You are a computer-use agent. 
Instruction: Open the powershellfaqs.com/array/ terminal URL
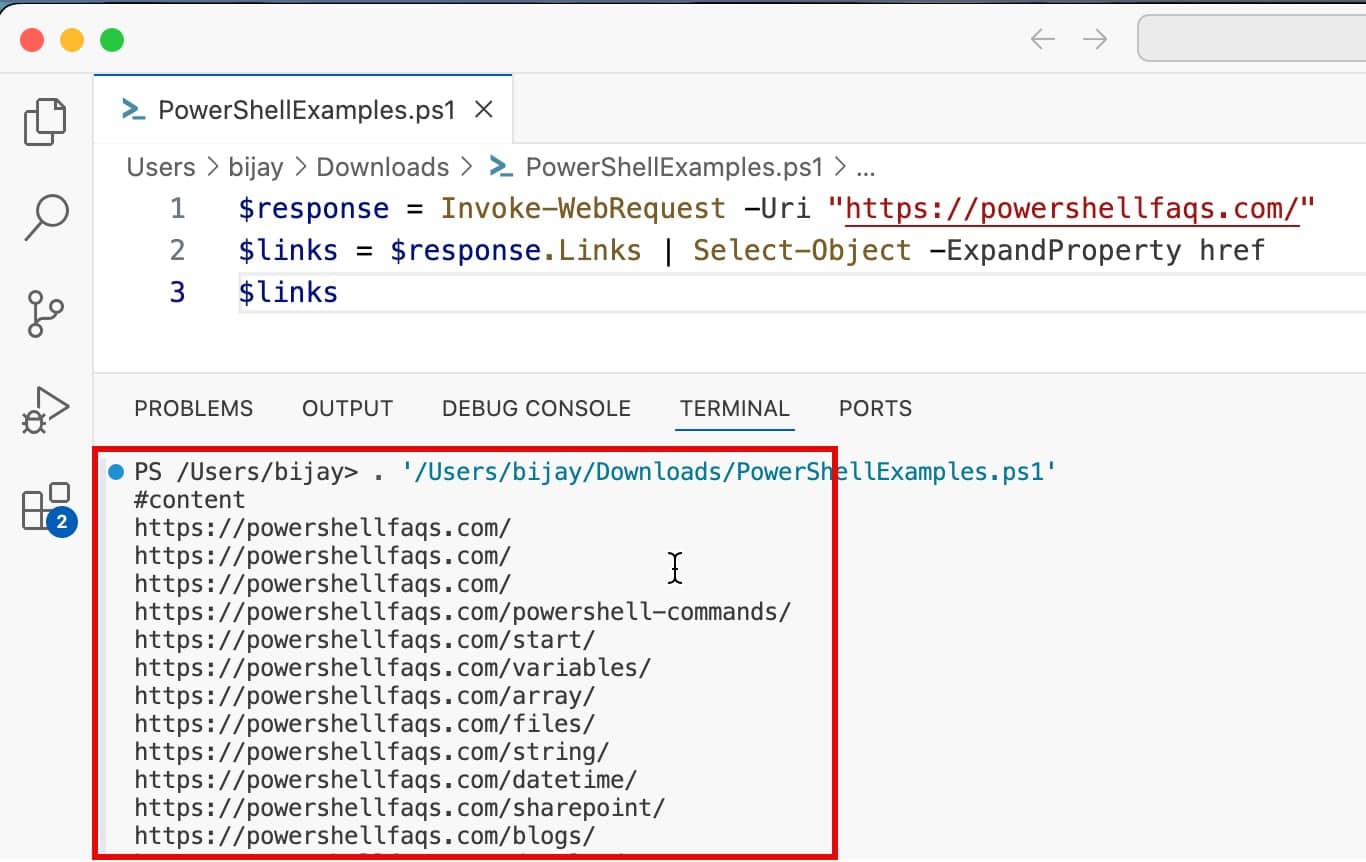tap(365, 695)
